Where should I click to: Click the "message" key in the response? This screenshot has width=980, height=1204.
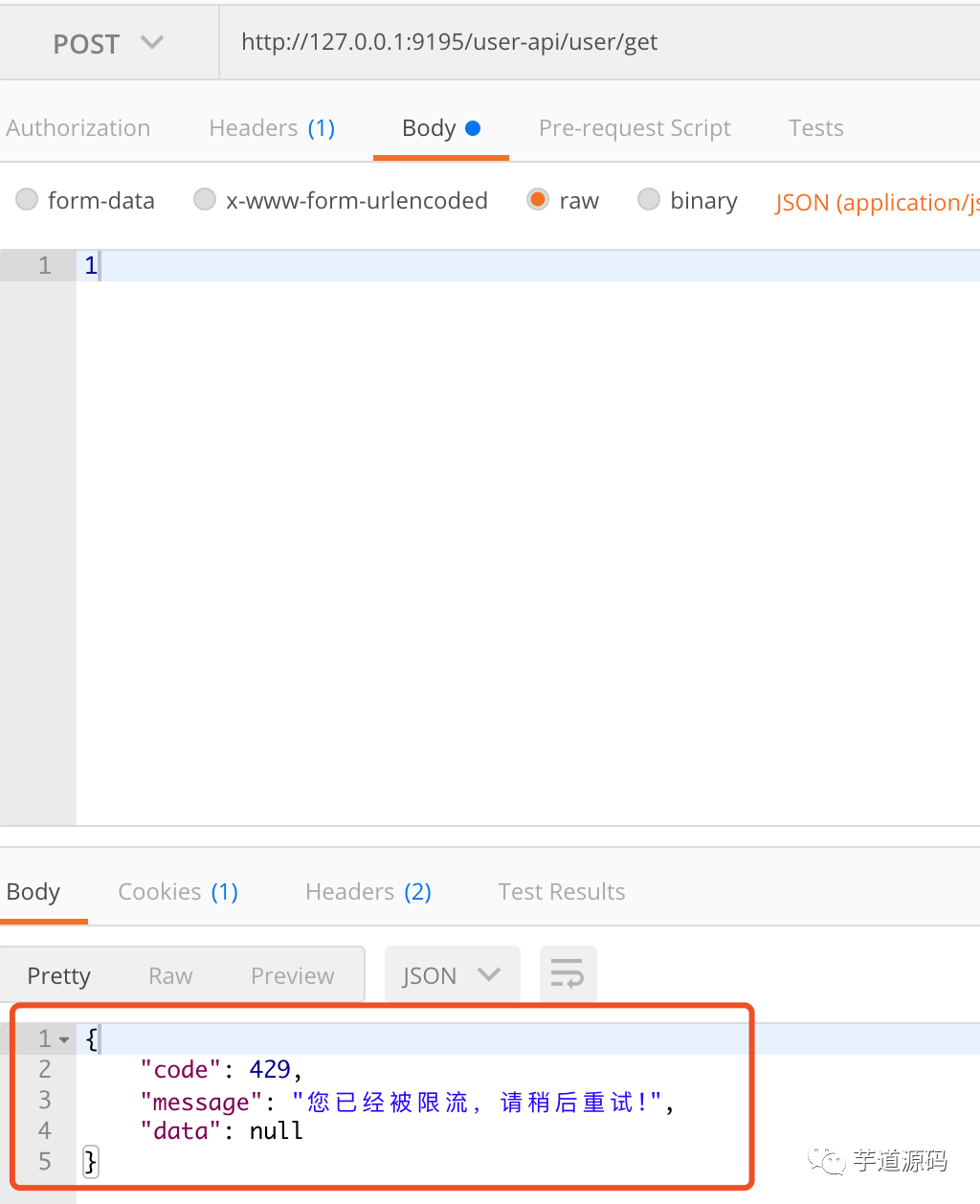[202, 1102]
